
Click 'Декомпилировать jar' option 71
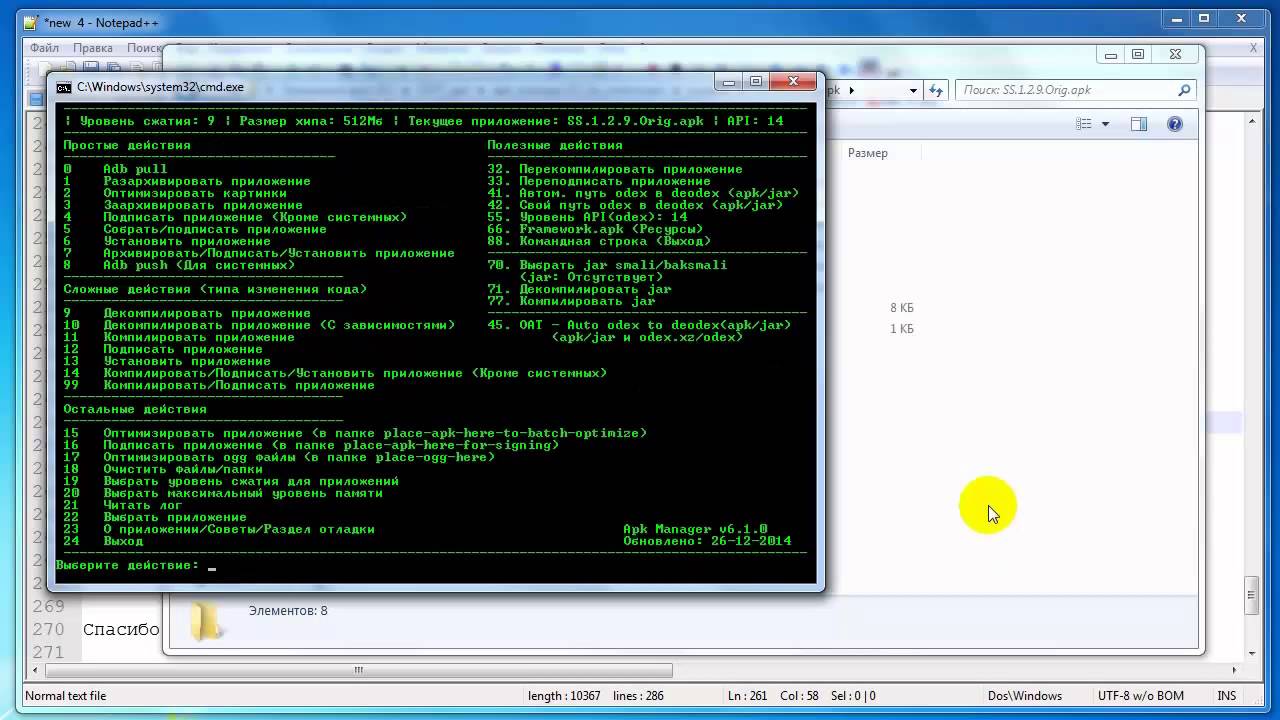595,289
